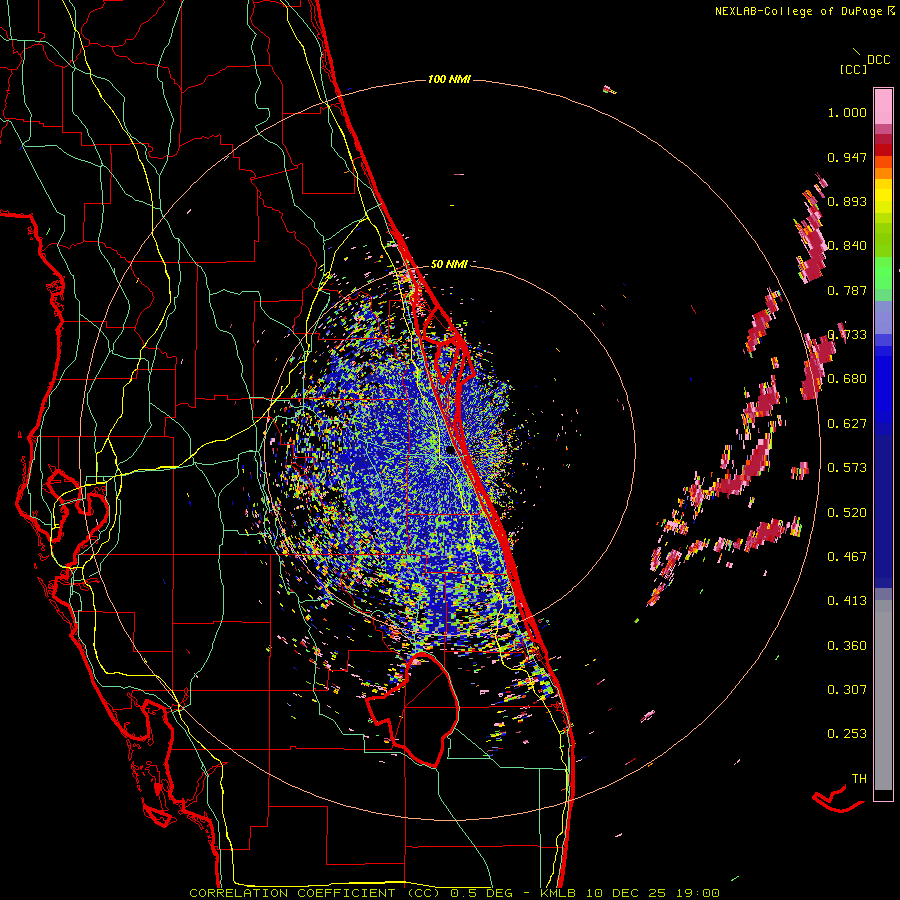Select the 0.307 scale value

tap(847, 690)
